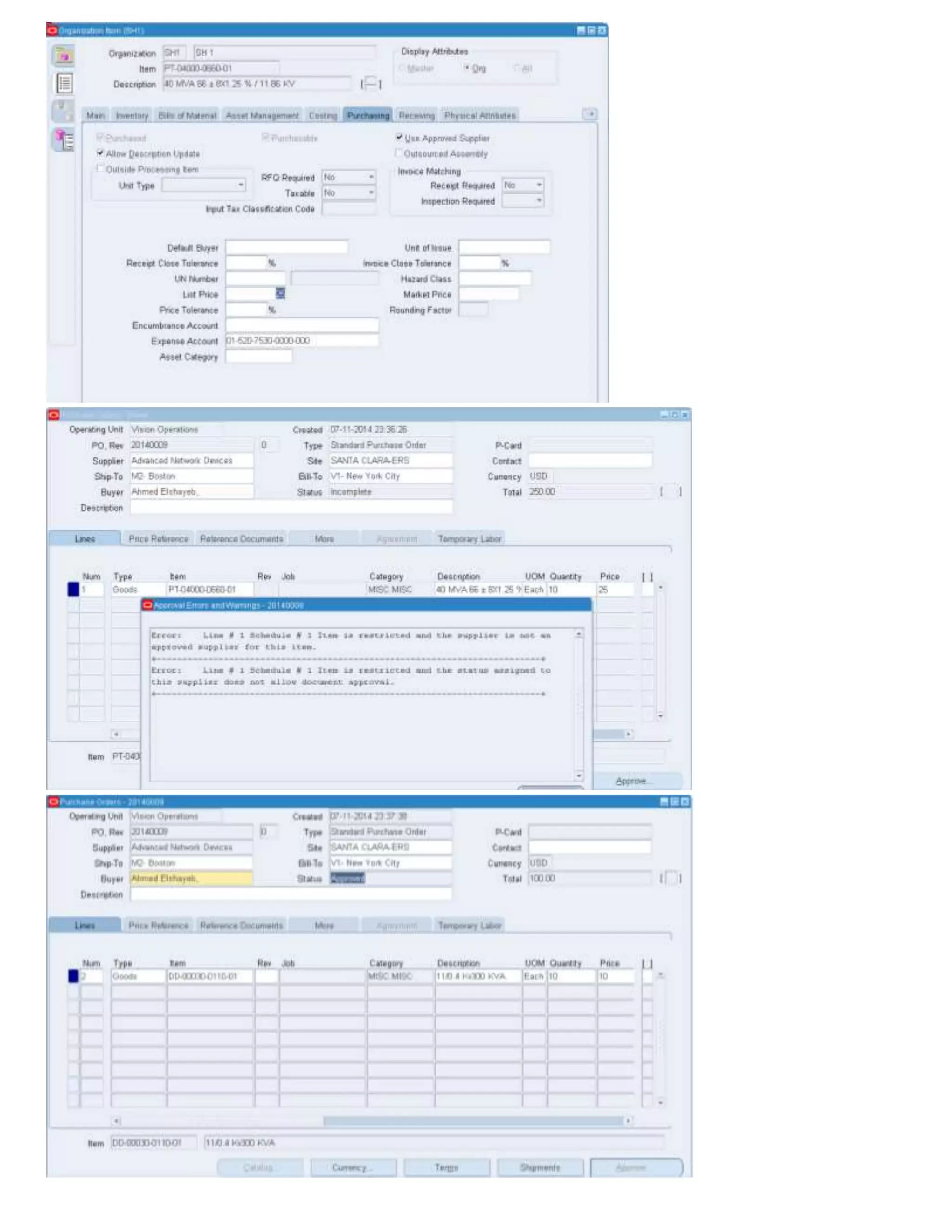Click the grayed tools icon in sidebar
Screen dimensions: 952x1232
[64, 111]
